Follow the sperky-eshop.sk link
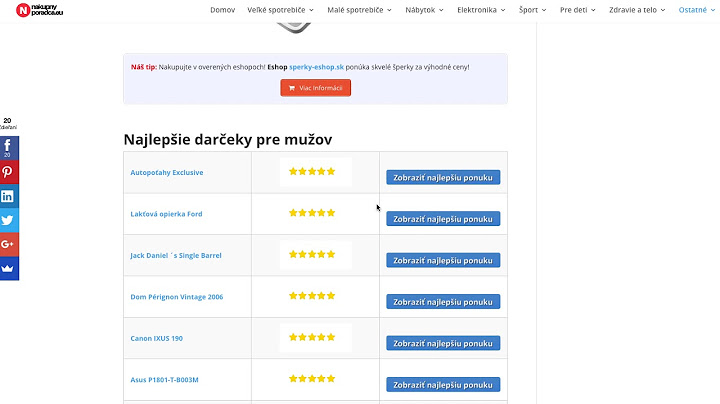Viewport: 720px width, 404px height. click(x=316, y=67)
